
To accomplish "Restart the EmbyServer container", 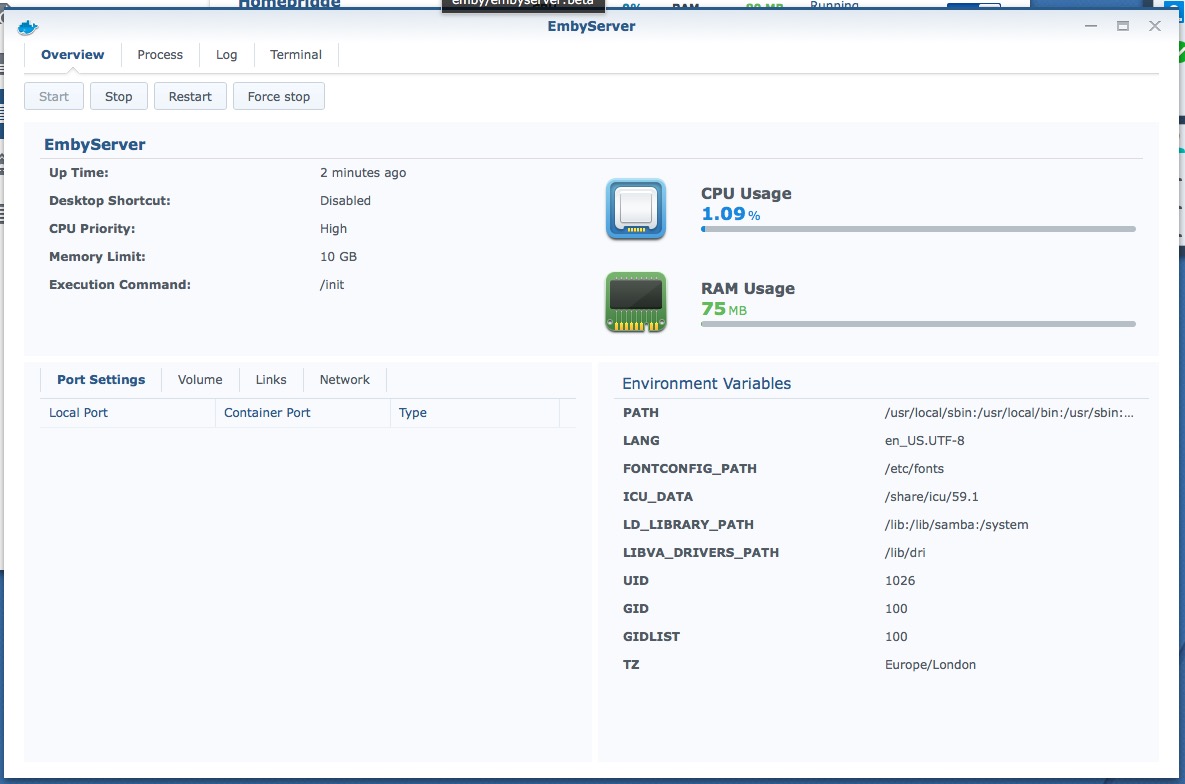I will (x=190, y=96).
